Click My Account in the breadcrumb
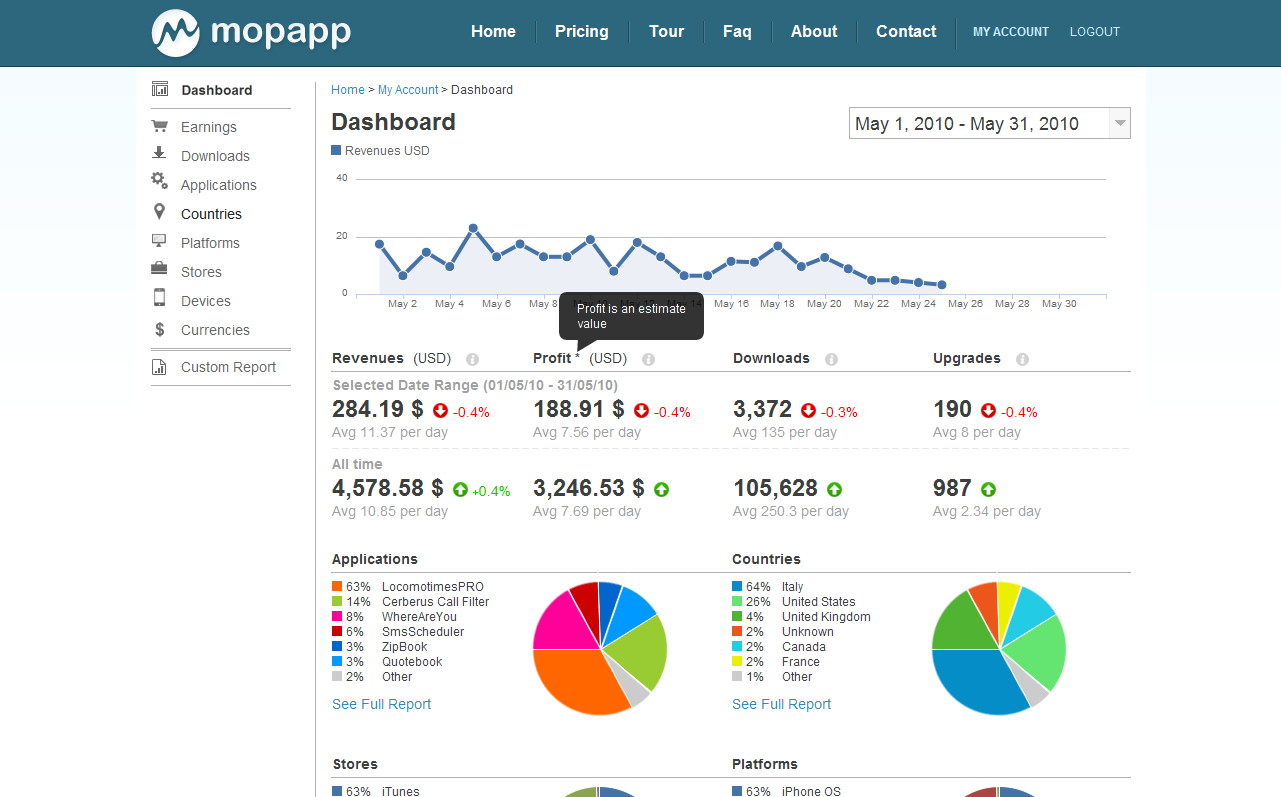This screenshot has width=1281, height=797. click(408, 90)
